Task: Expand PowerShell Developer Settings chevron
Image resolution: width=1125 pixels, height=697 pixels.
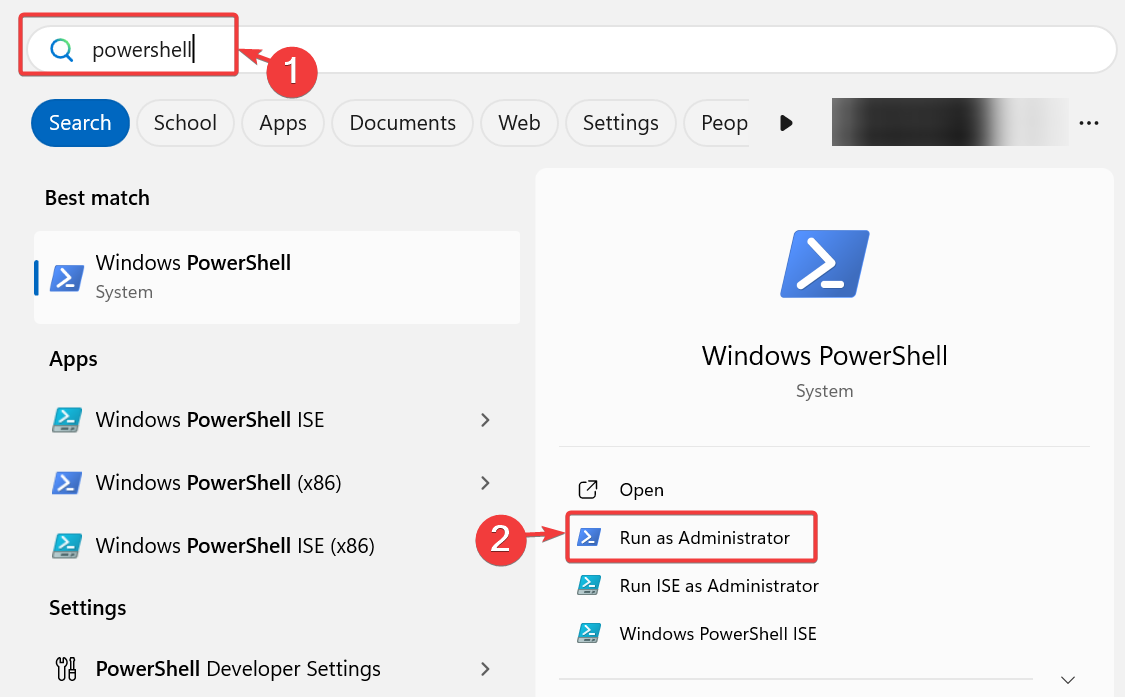Action: click(485, 668)
